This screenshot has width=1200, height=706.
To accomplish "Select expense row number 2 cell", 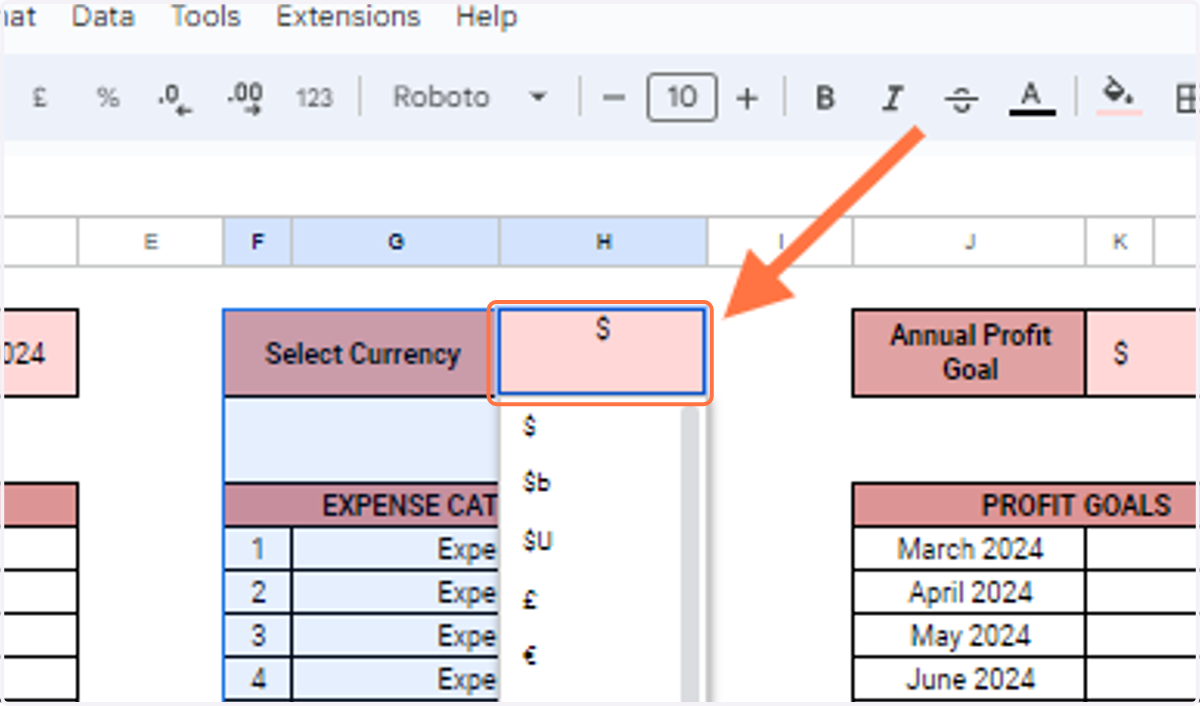I will tap(258, 592).
